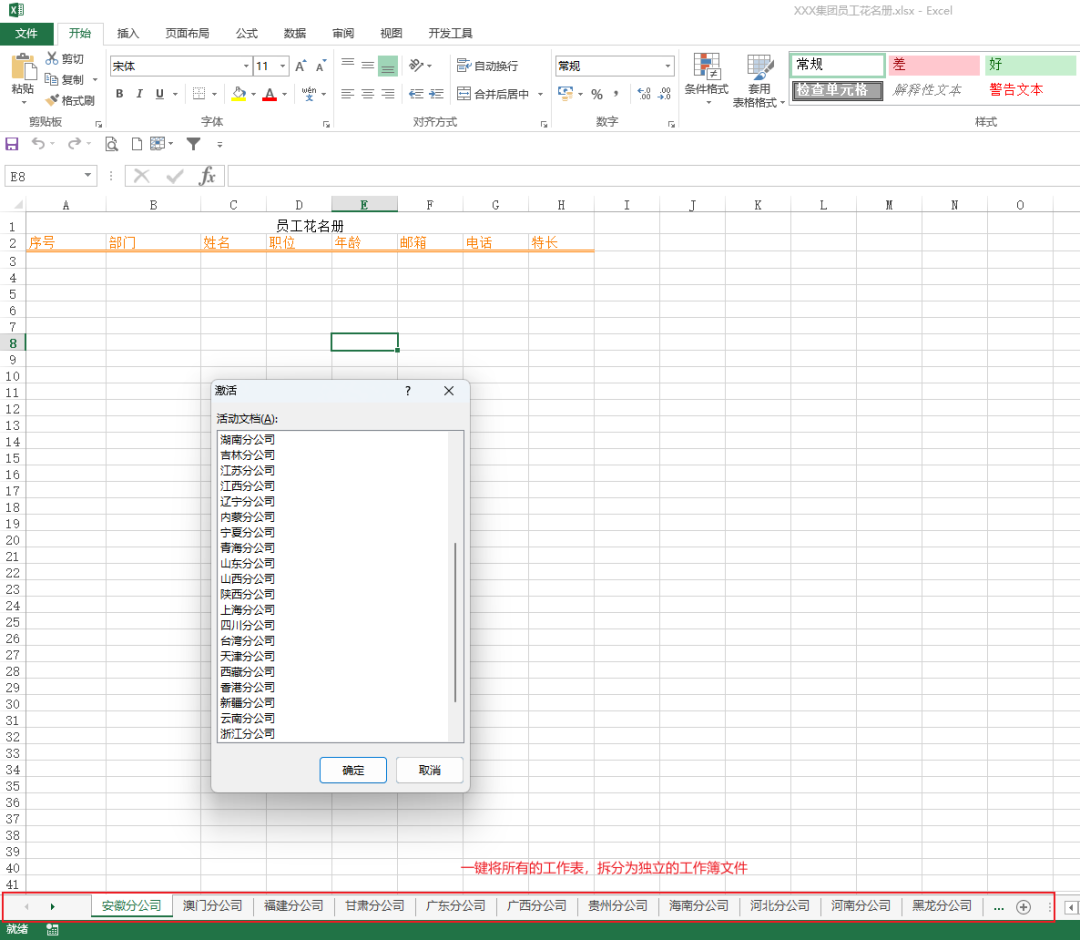Image resolution: width=1080 pixels, height=940 pixels.
Task: Select the 好 good cell style
Action: tap(1030, 65)
